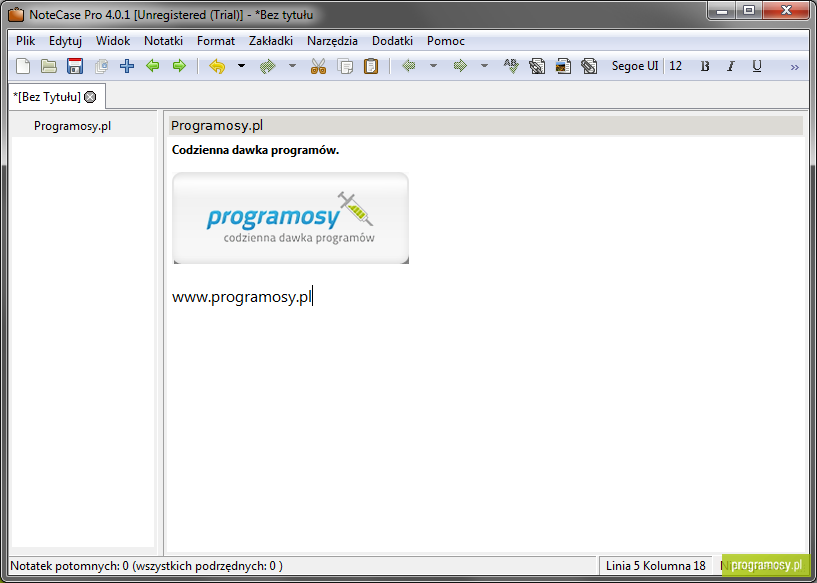Click the green right arrow before the undo icon
The width and height of the screenshot is (817, 583).
[x=179, y=66]
